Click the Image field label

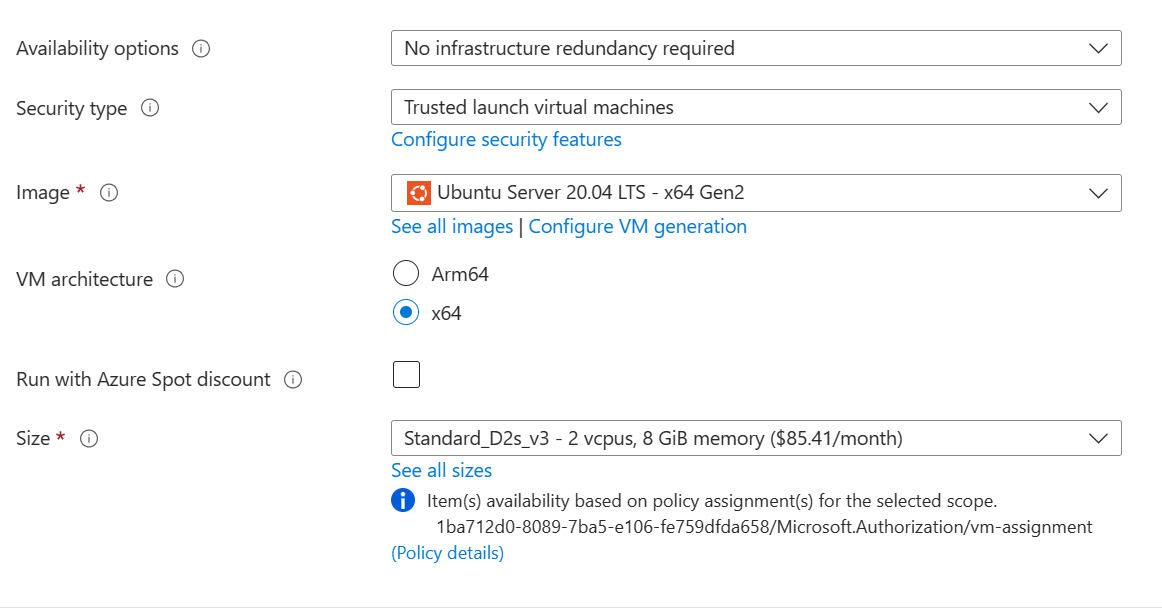43,193
